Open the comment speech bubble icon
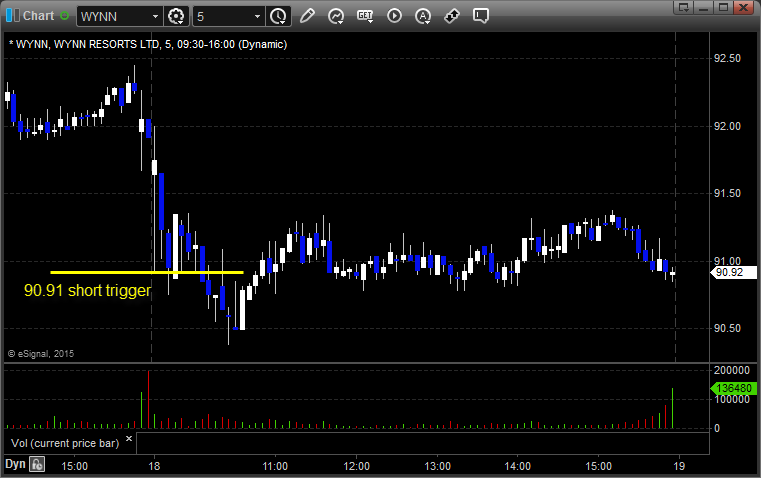Image resolution: width=761 pixels, height=478 pixels. [x=480, y=16]
